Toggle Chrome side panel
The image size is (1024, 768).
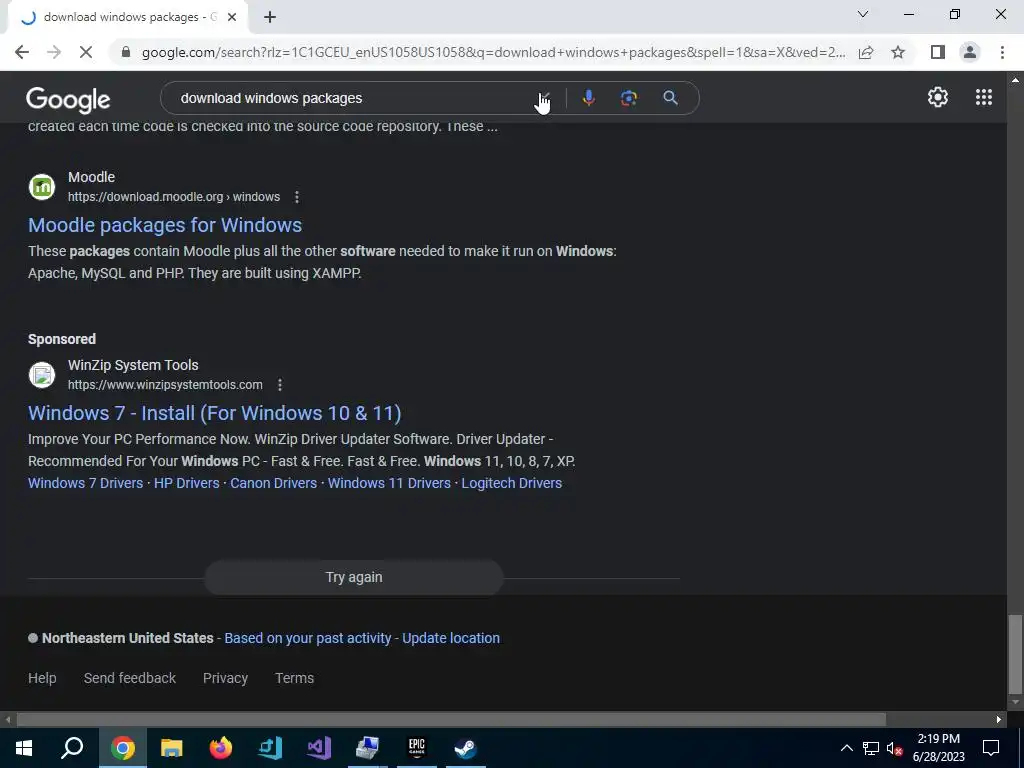937,52
